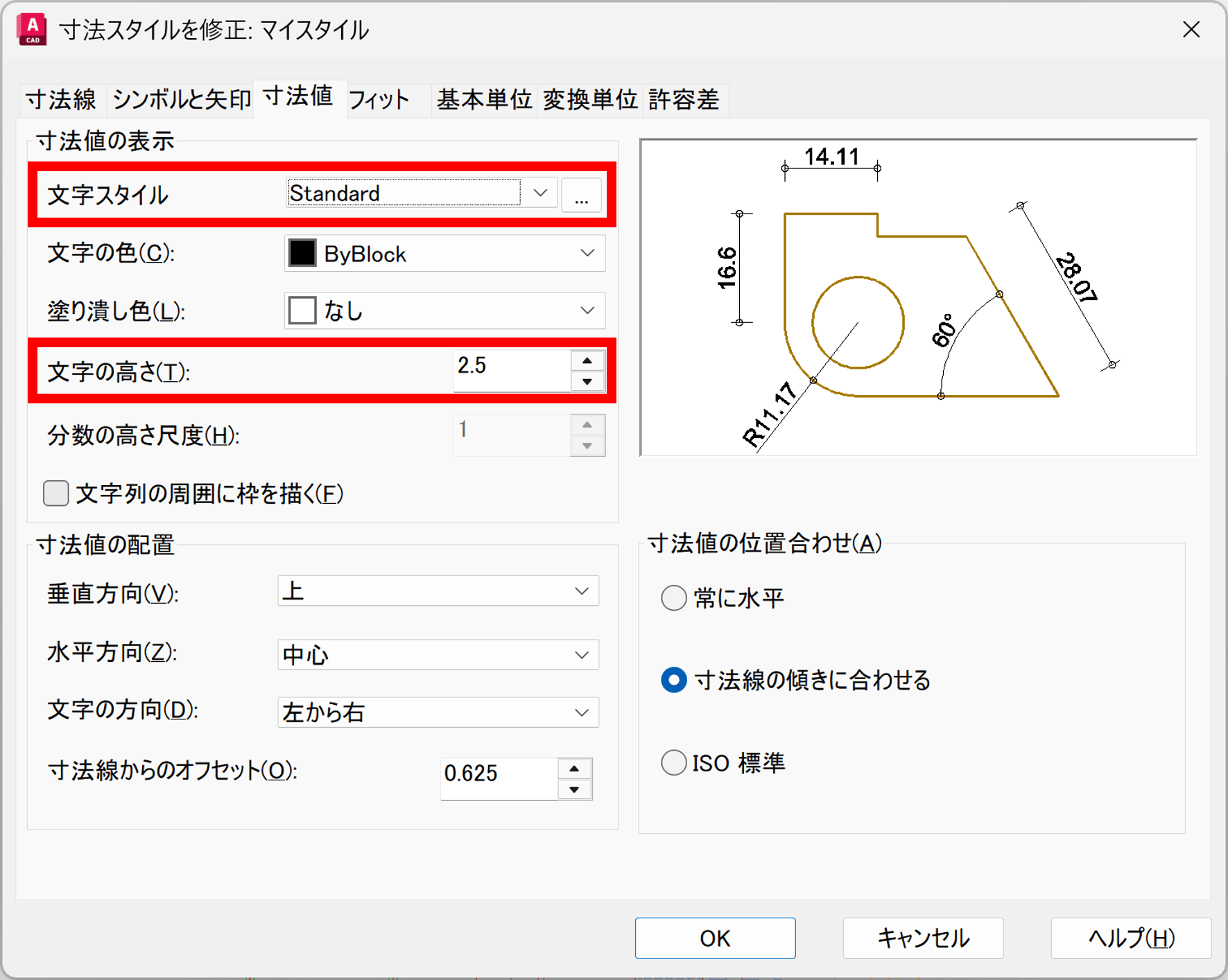Select the 常に水平 radio option
The height and width of the screenshot is (980, 1228).
(x=673, y=597)
